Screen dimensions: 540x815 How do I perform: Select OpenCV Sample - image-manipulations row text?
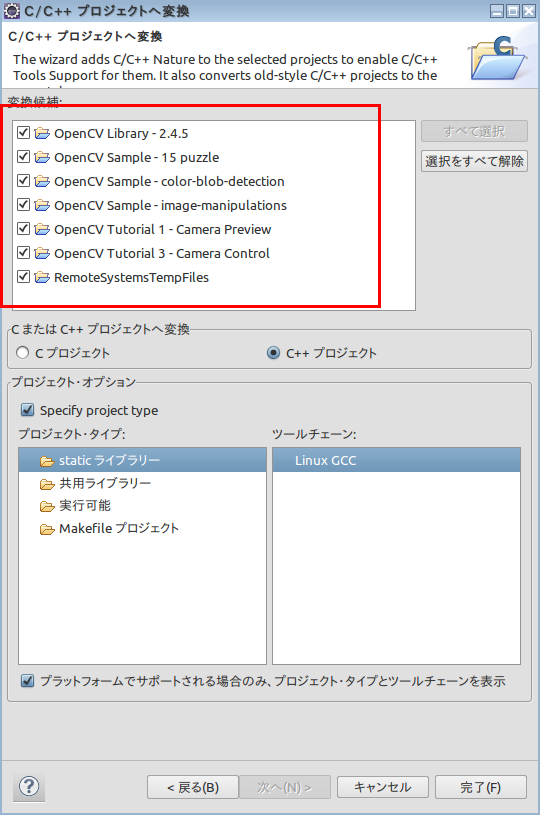[170, 205]
